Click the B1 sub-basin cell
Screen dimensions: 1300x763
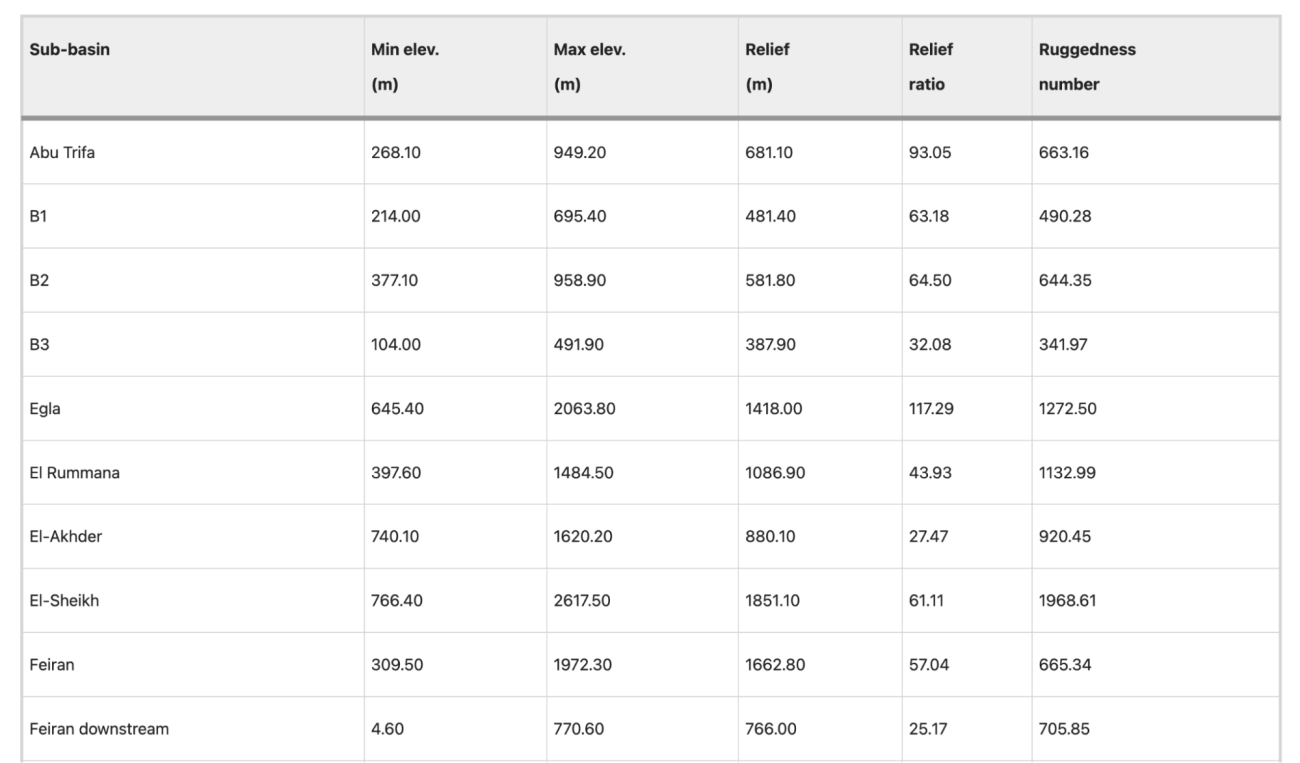click(39, 217)
